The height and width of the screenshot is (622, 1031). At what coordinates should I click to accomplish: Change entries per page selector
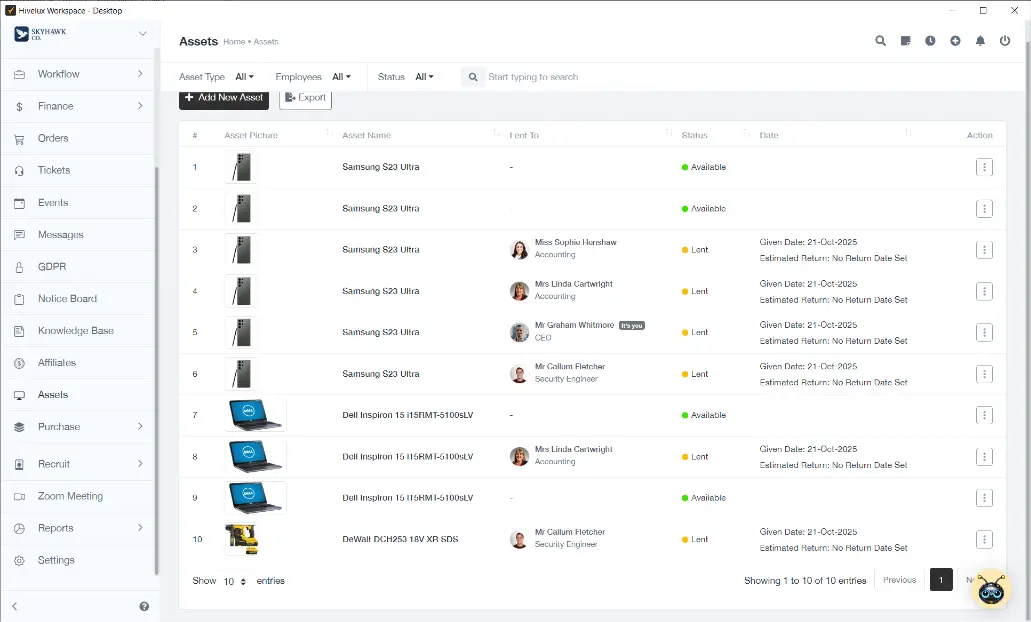[x=234, y=581]
